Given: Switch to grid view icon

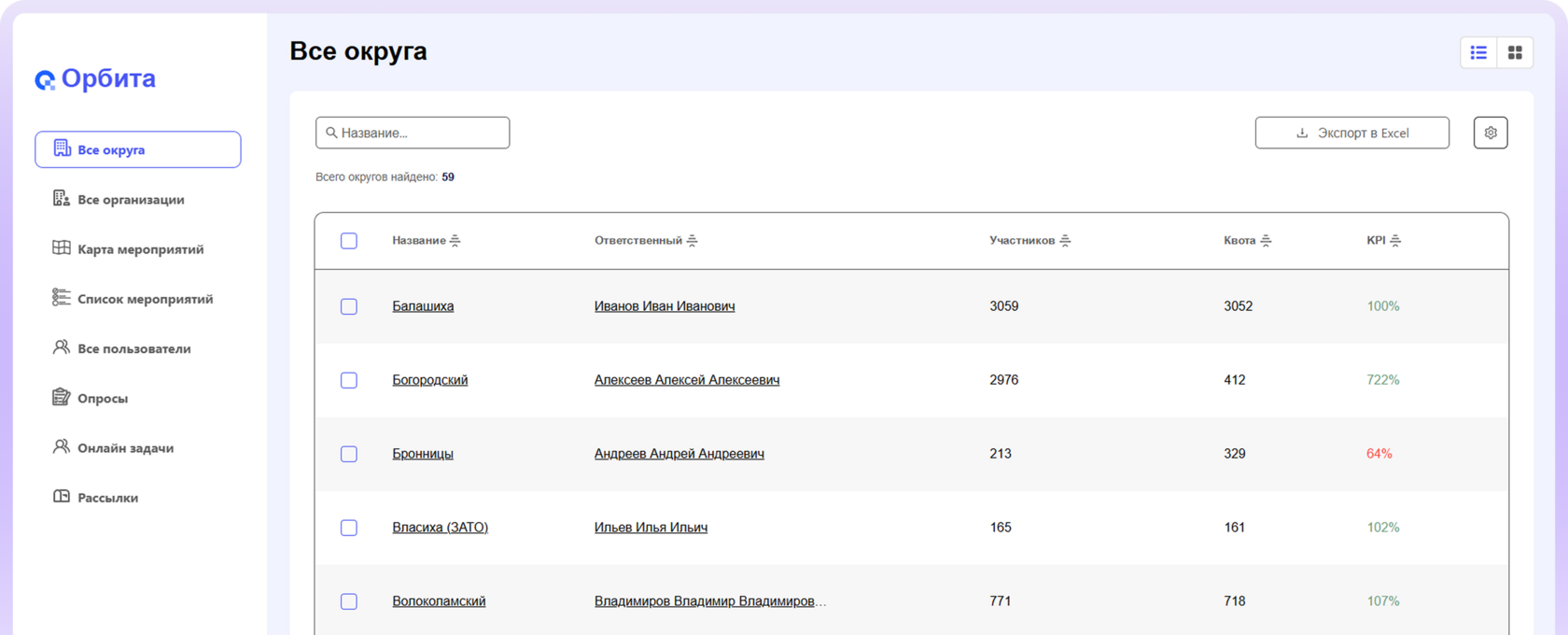Looking at the screenshot, I should click(x=1515, y=52).
